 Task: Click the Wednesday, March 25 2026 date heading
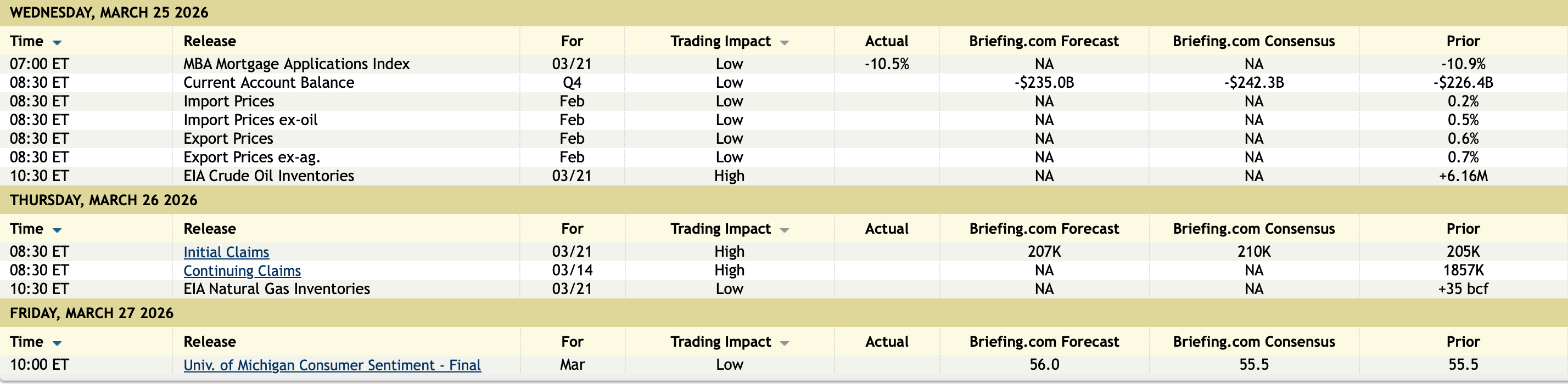coord(109,13)
